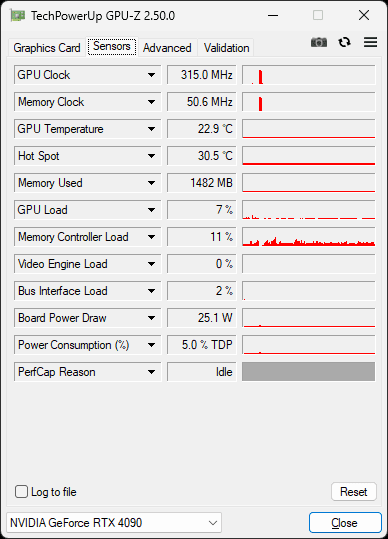Click the camera screenshot icon

tap(319, 42)
